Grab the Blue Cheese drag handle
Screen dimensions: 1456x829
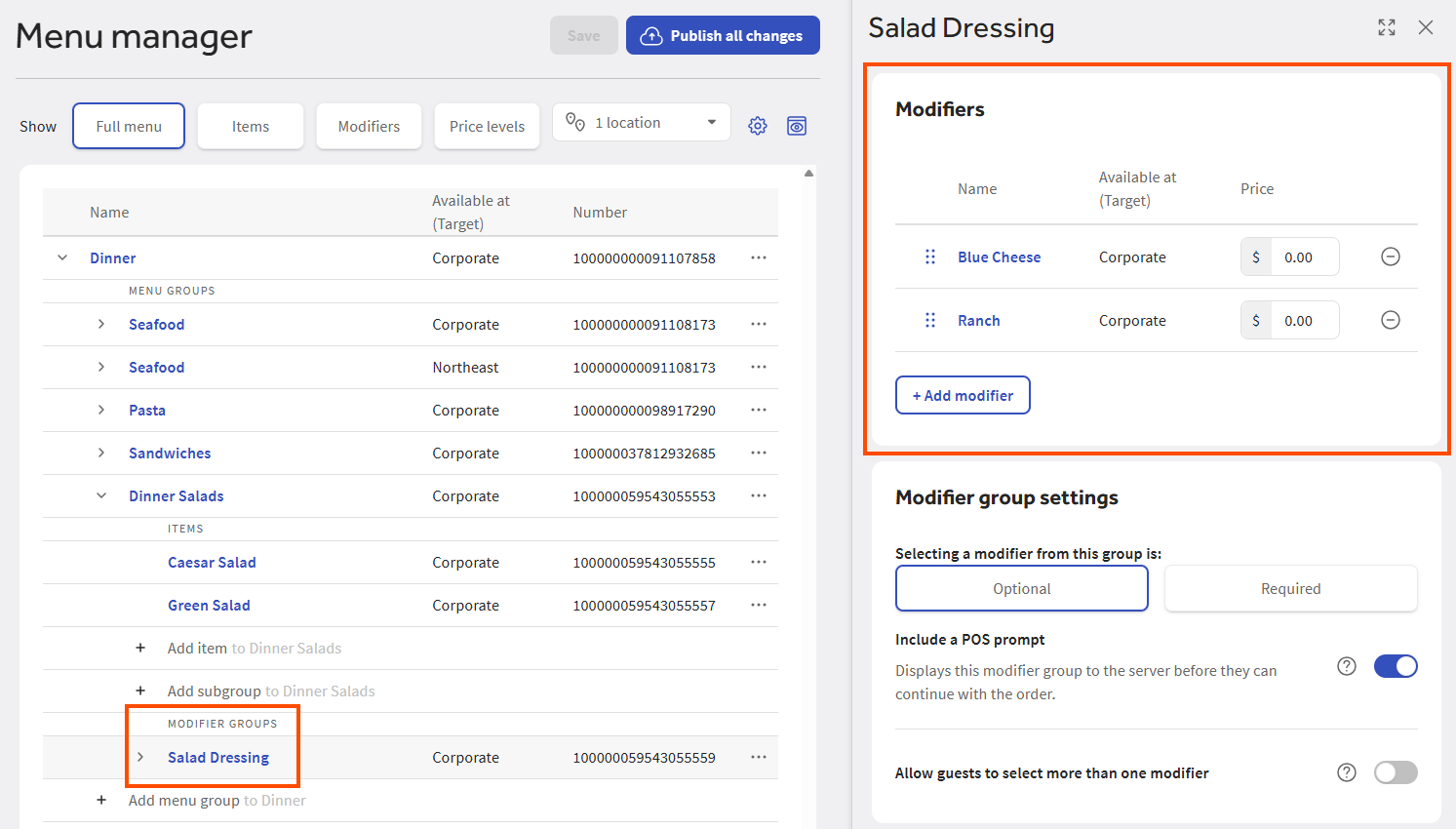pyautogui.click(x=929, y=257)
